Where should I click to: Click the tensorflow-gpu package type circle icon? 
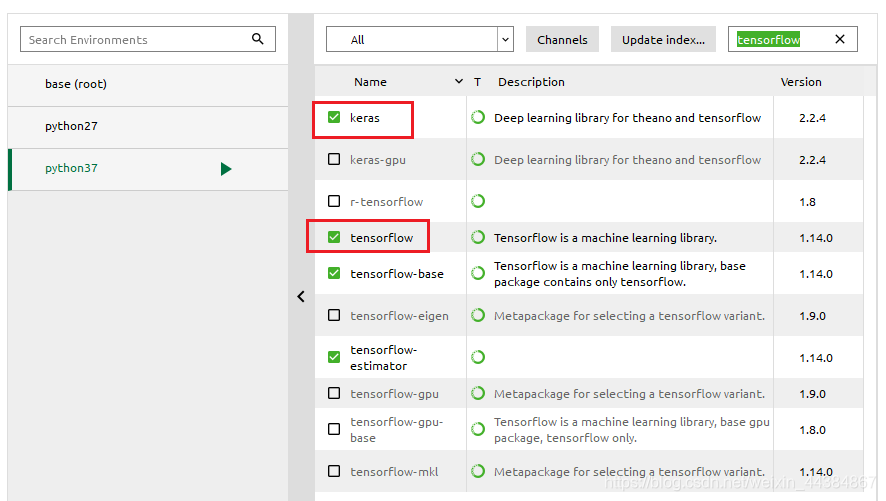pos(478,393)
